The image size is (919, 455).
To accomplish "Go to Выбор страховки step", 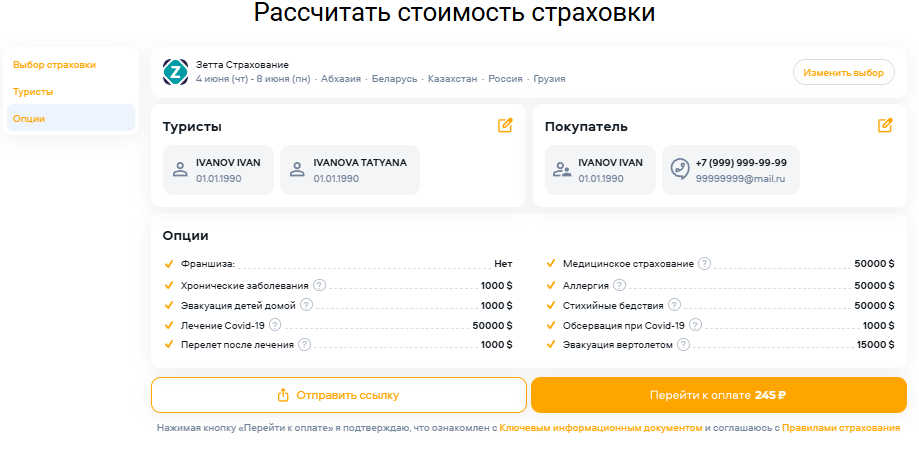I will 55,65.
